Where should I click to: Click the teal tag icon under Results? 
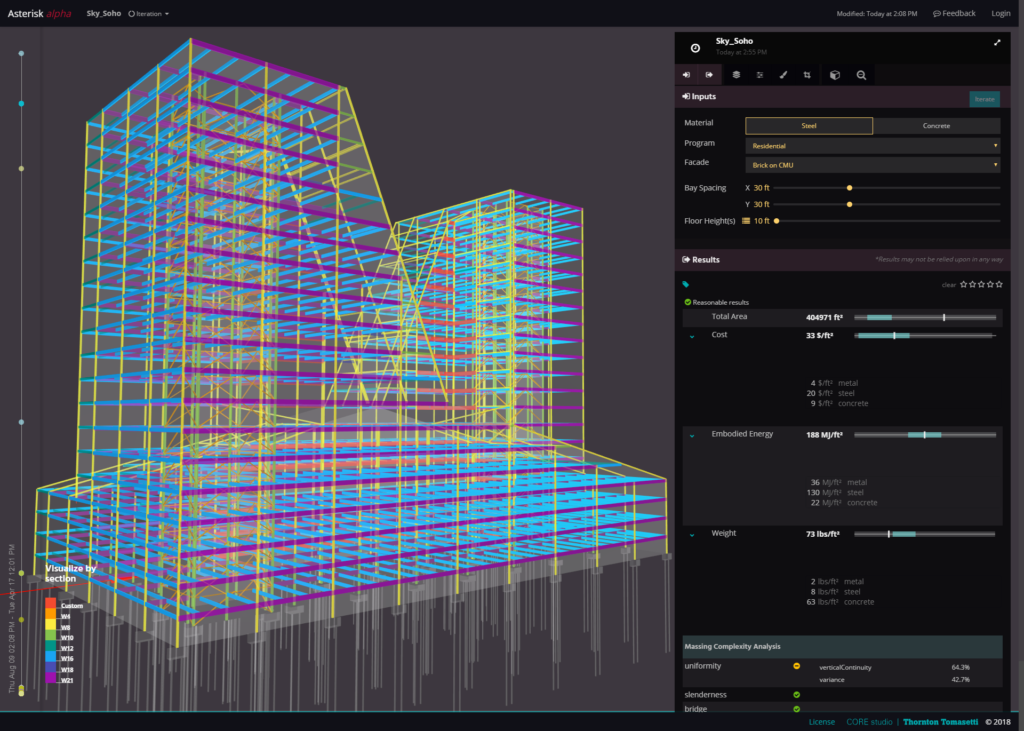pos(686,284)
